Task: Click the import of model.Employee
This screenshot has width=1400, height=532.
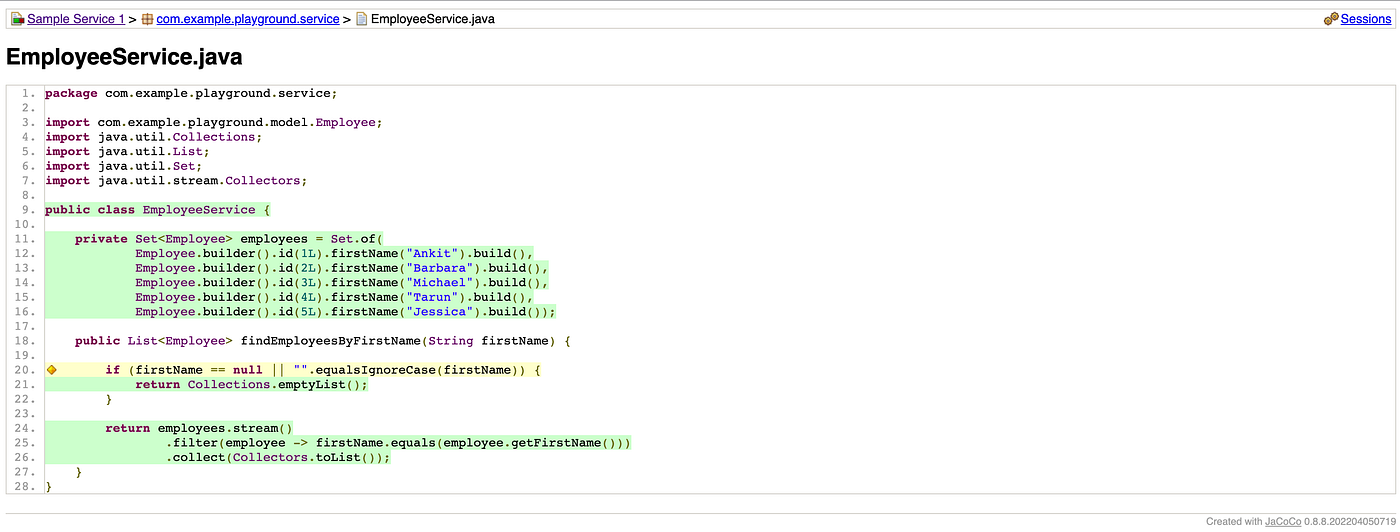Action: [214, 123]
